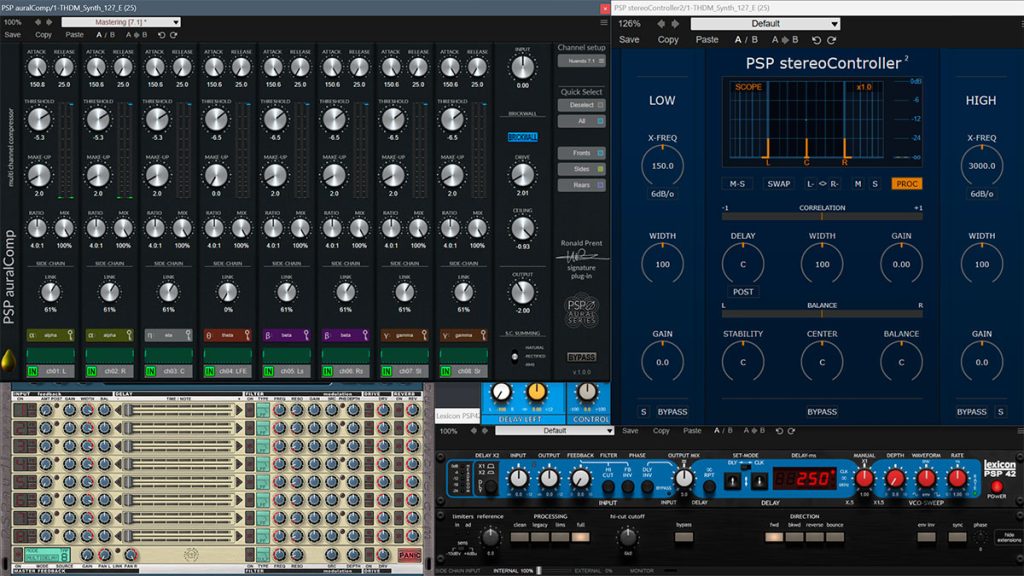This screenshot has height=576, width=1024.
Task: Click the A to B copy arrow in stereoController
Action: [x=784, y=40]
